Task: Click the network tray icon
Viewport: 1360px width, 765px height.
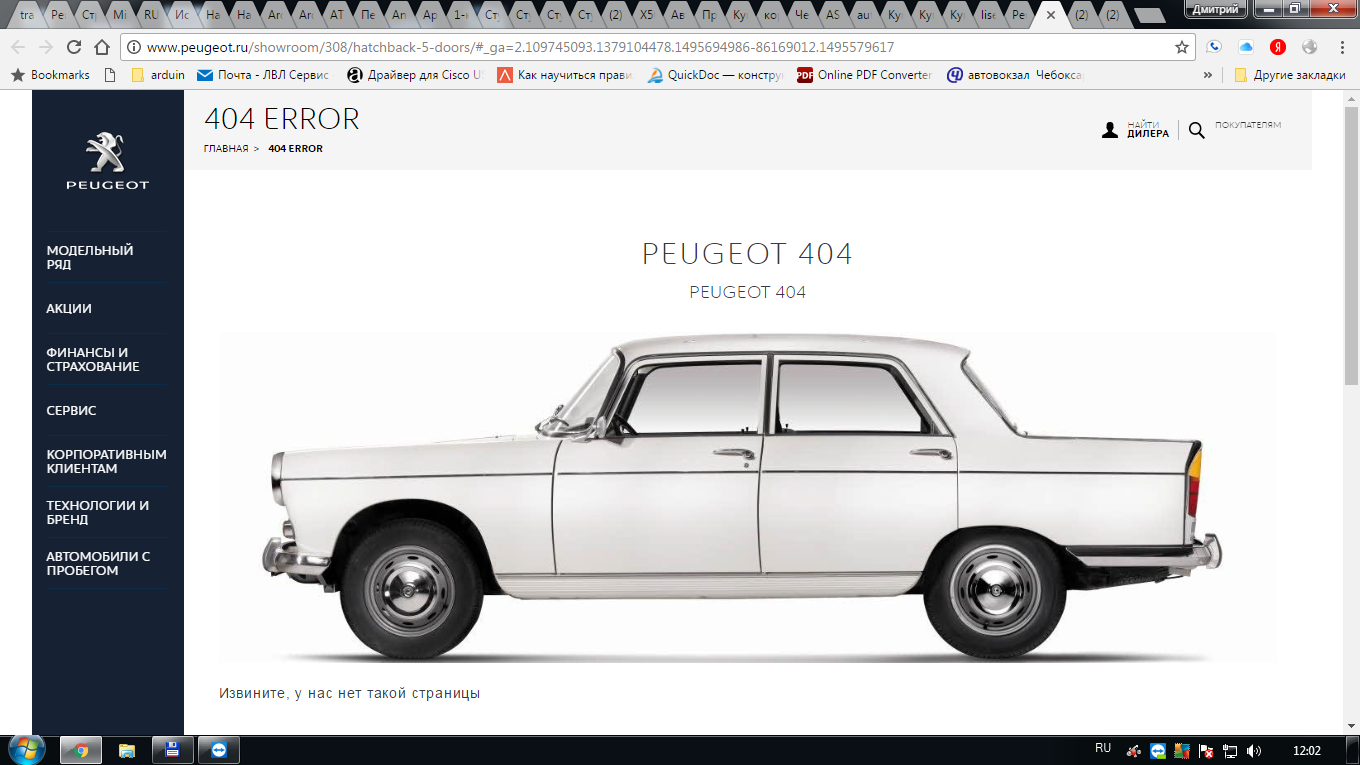Action: pyautogui.click(x=1231, y=750)
